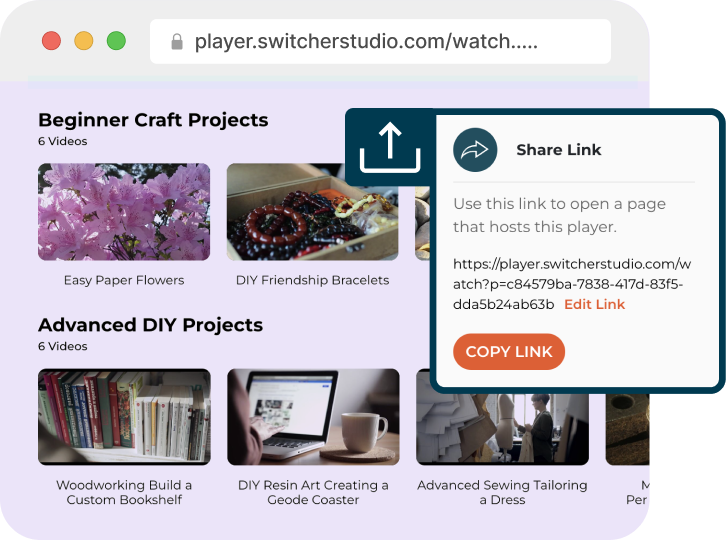Click the red close window dot
Viewport: 726px width, 540px height.
(51, 41)
